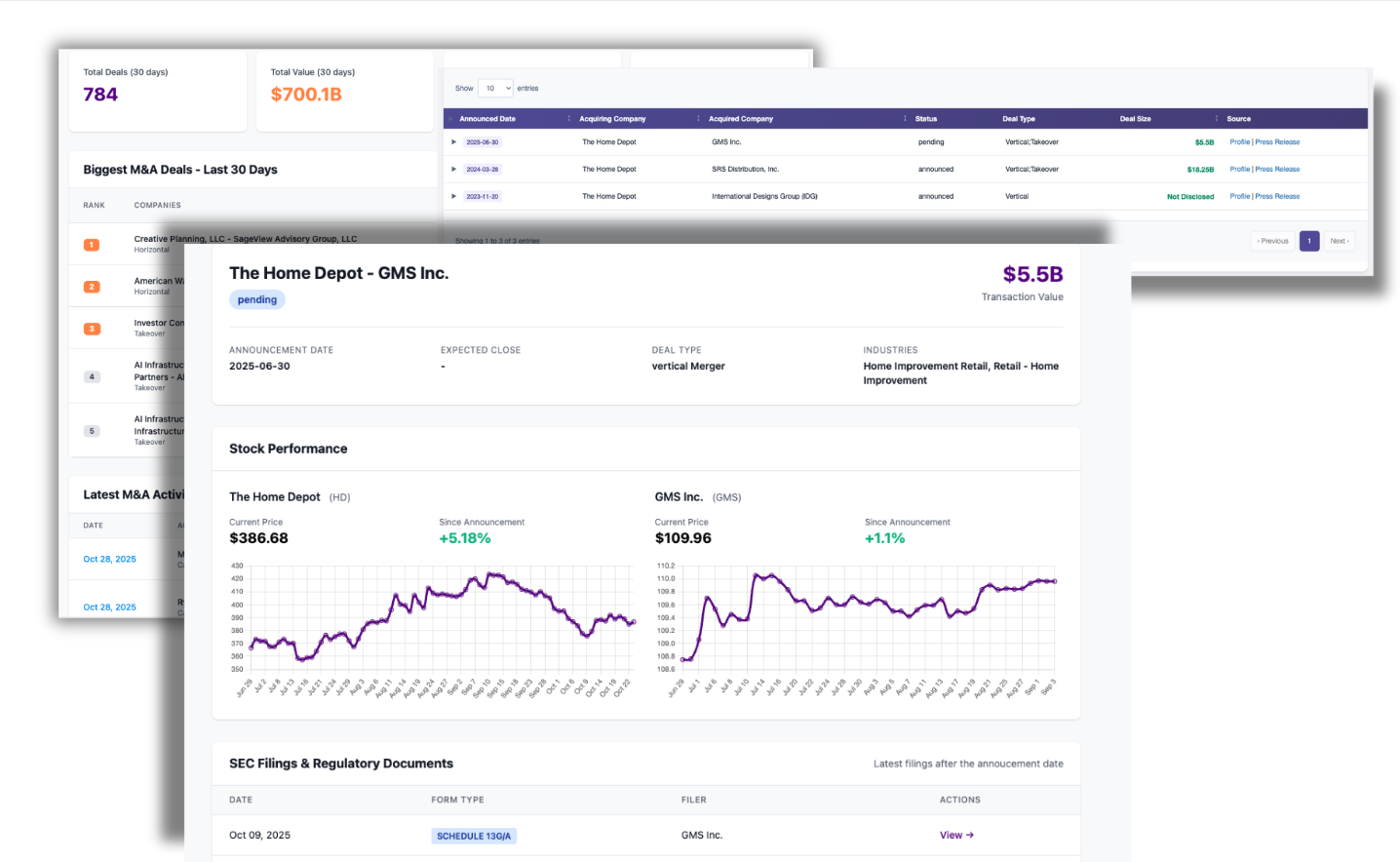View the SCHEDULE 13G/A filing
1400x862 pixels.
pyautogui.click(x=953, y=836)
